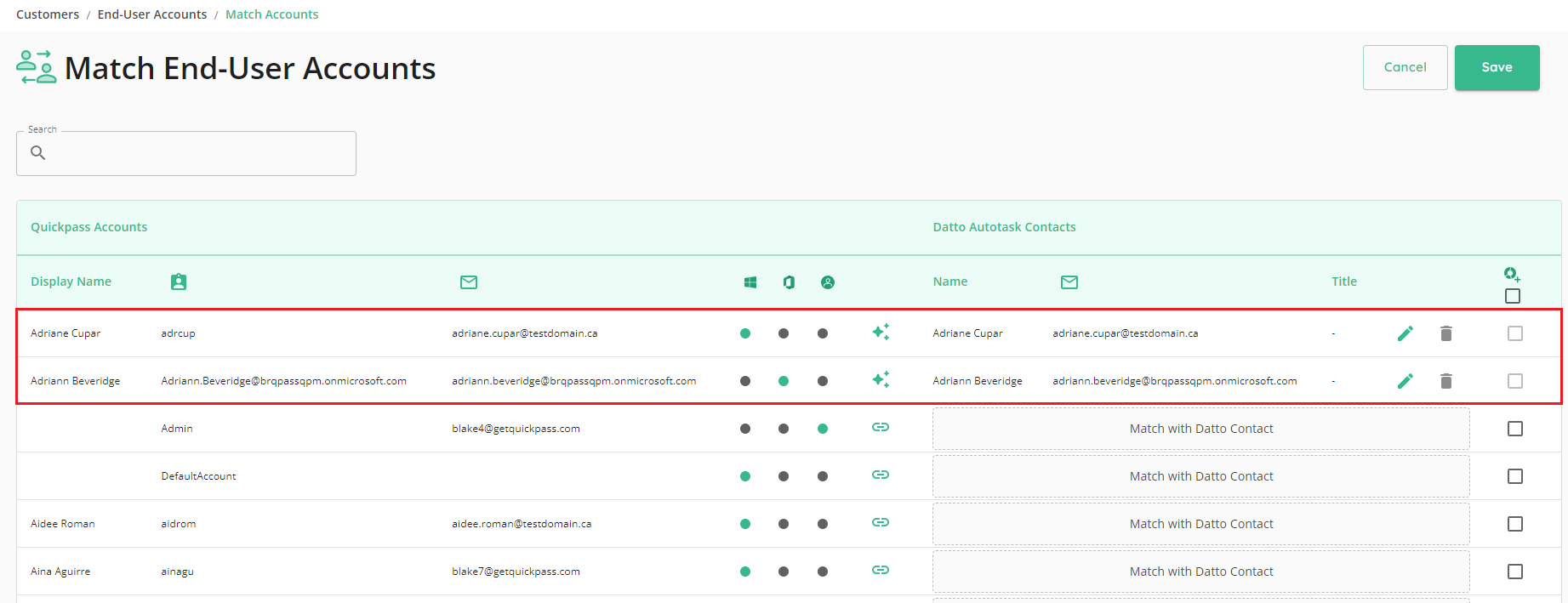
Task: Save the matched accounts
Action: pyautogui.click(x=1497, y=67)
